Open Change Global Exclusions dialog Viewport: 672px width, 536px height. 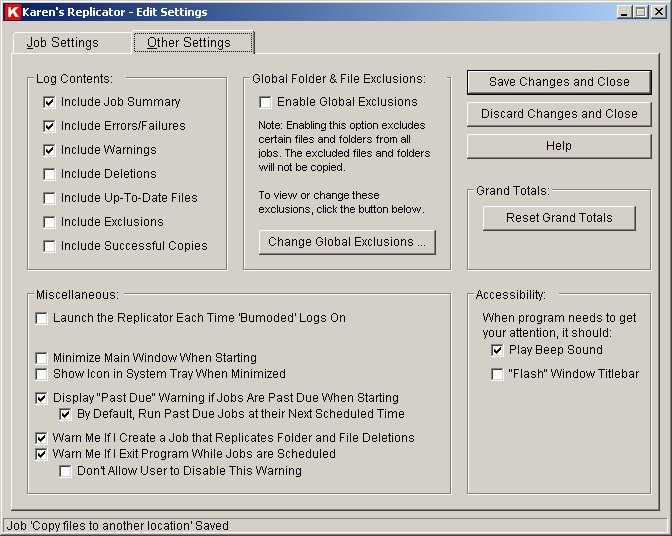click(x=347, y=242)
